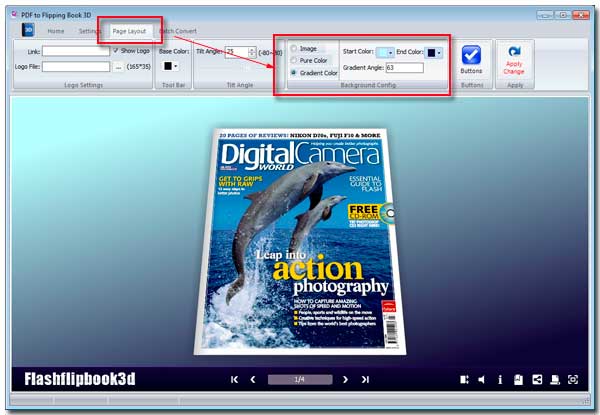Screen dimensions: 600x415
Task: Jump to the last page
Action: tap(365, 379)
